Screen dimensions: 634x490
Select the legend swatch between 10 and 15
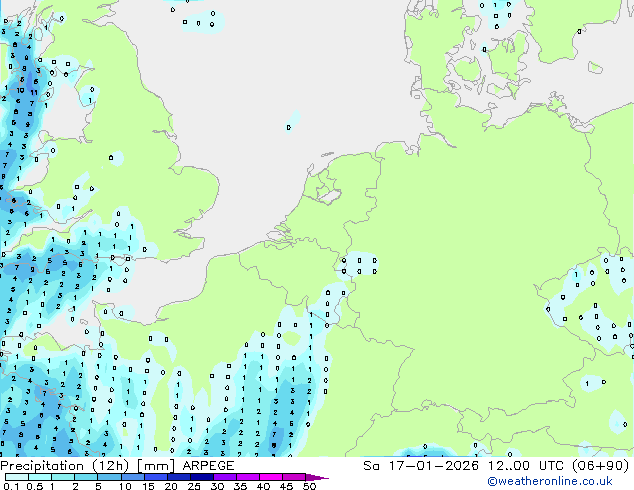132,477
